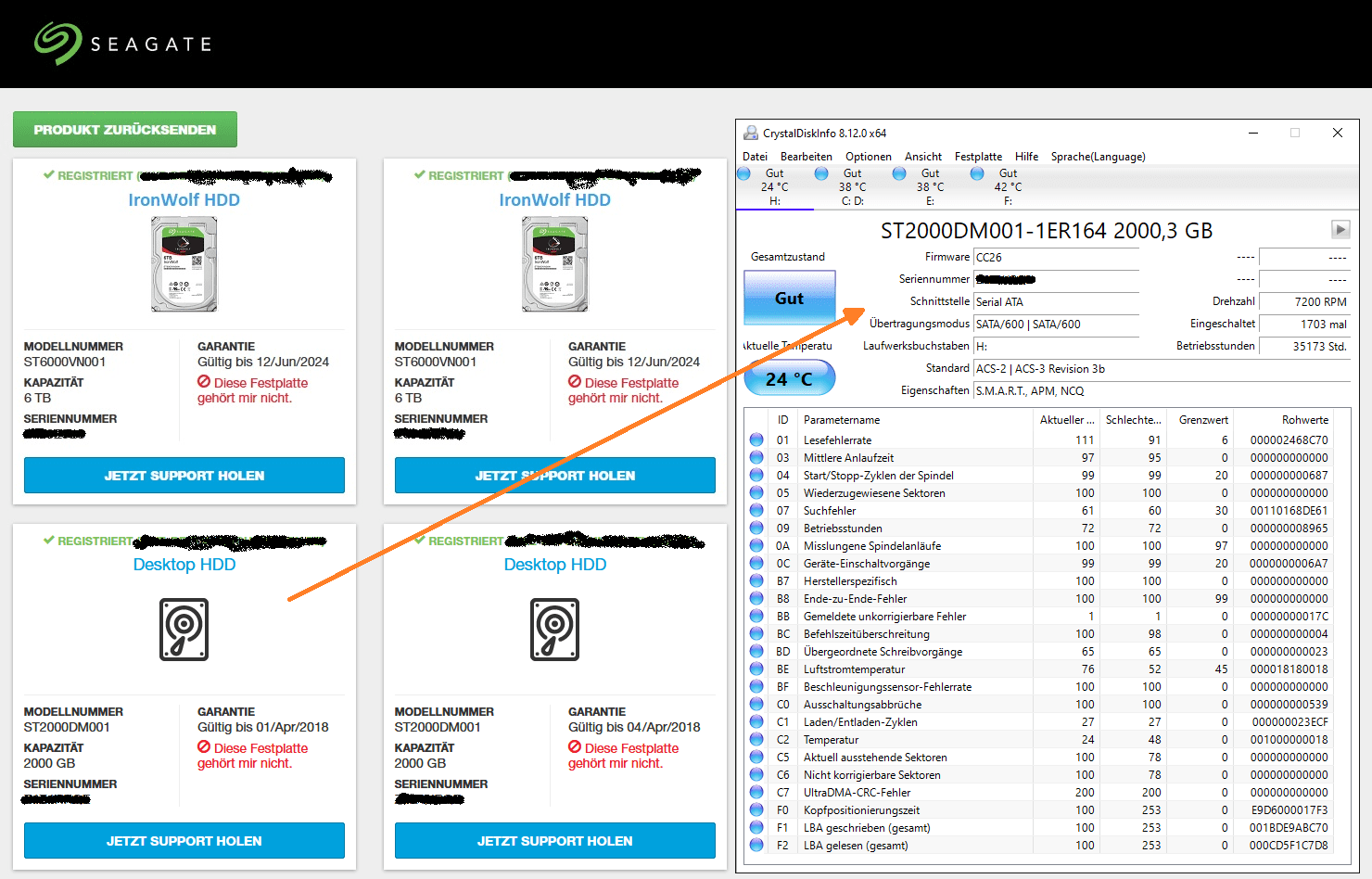Click the drive icon of Desktop HDD valid until 01/Apr/2018
Screen dimensions: 1372x879
point(184,630)
